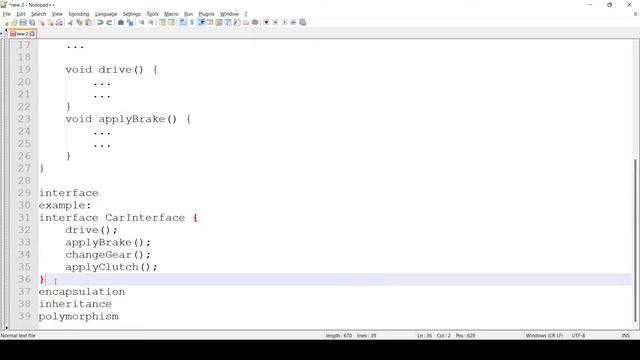Toggle synchronize vertical scrolling icon

tap(162, 22)
